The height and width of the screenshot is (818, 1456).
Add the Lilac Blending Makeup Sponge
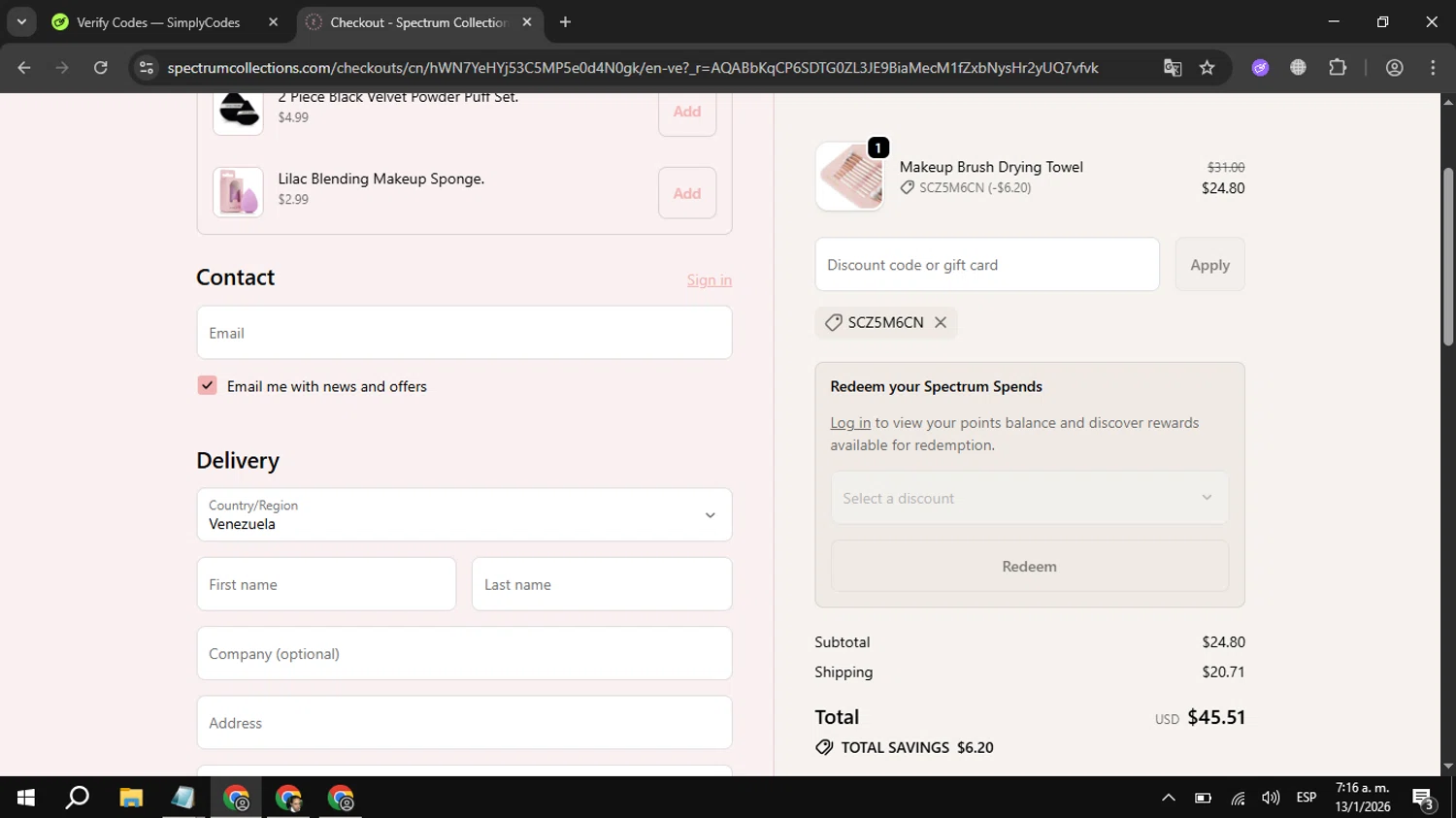687,193
